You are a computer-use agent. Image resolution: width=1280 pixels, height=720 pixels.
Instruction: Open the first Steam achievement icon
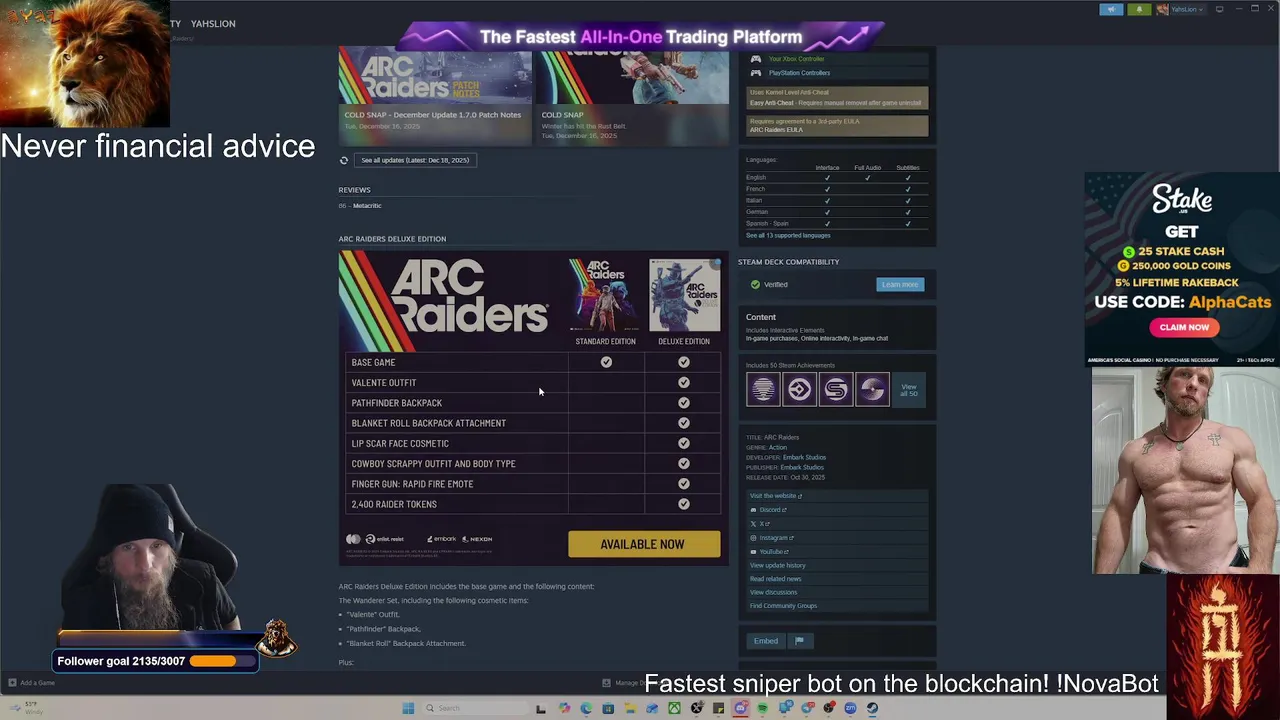coord(763,389)
